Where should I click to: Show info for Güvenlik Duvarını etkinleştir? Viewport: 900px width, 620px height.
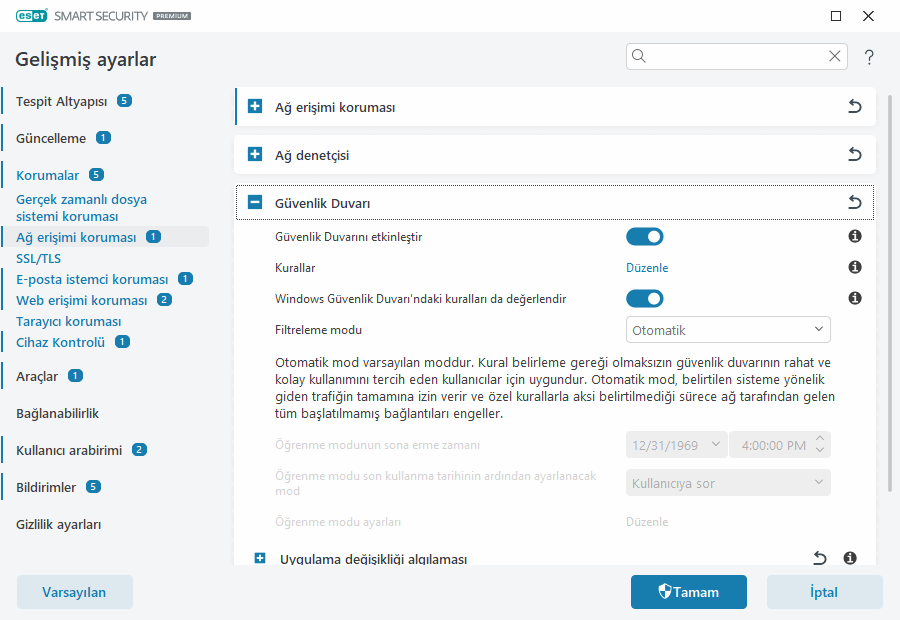854,237
